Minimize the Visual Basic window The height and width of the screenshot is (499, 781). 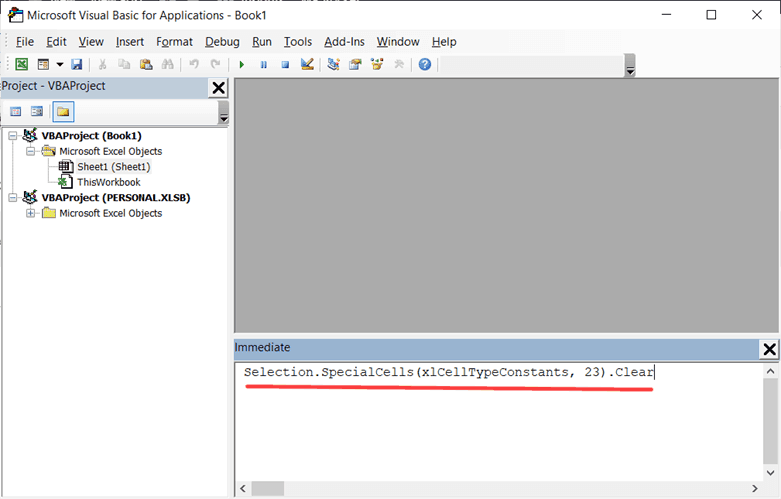pyautogui.click(x=666, y=15)
